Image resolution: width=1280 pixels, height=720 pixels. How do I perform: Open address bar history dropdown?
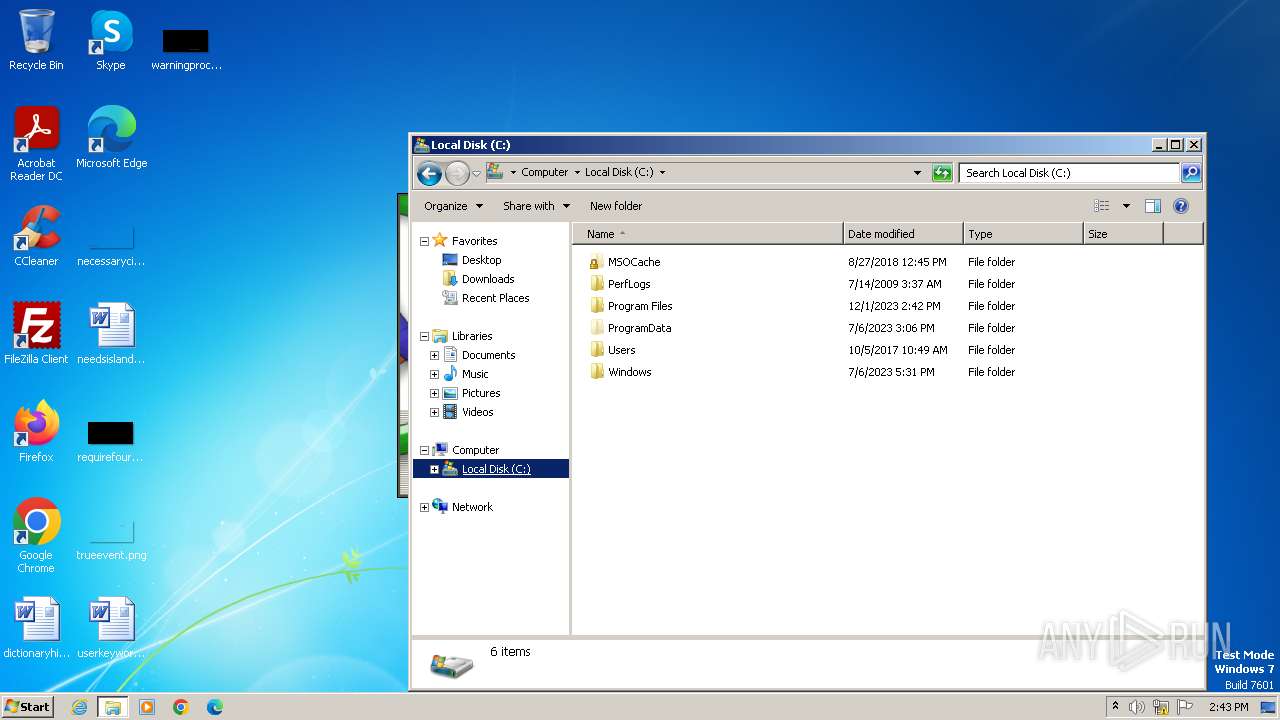(917, 173)
